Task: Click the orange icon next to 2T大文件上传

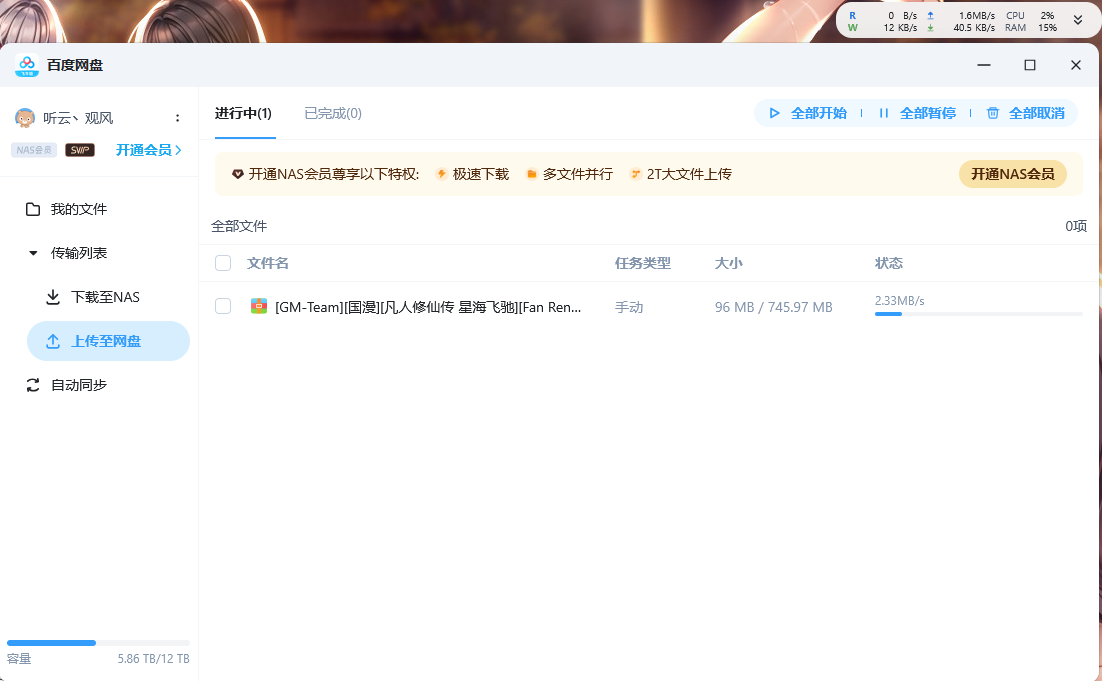Action: tap(635, 174)
